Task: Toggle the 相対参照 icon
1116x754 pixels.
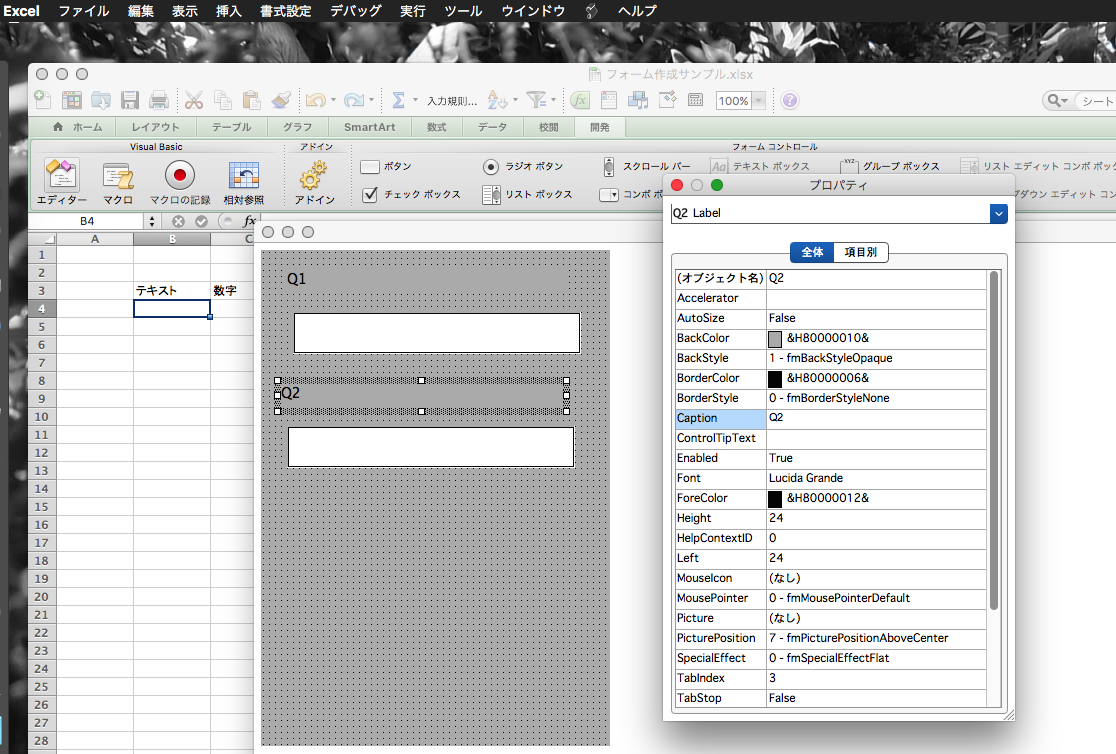Action: tap(244, 177)
